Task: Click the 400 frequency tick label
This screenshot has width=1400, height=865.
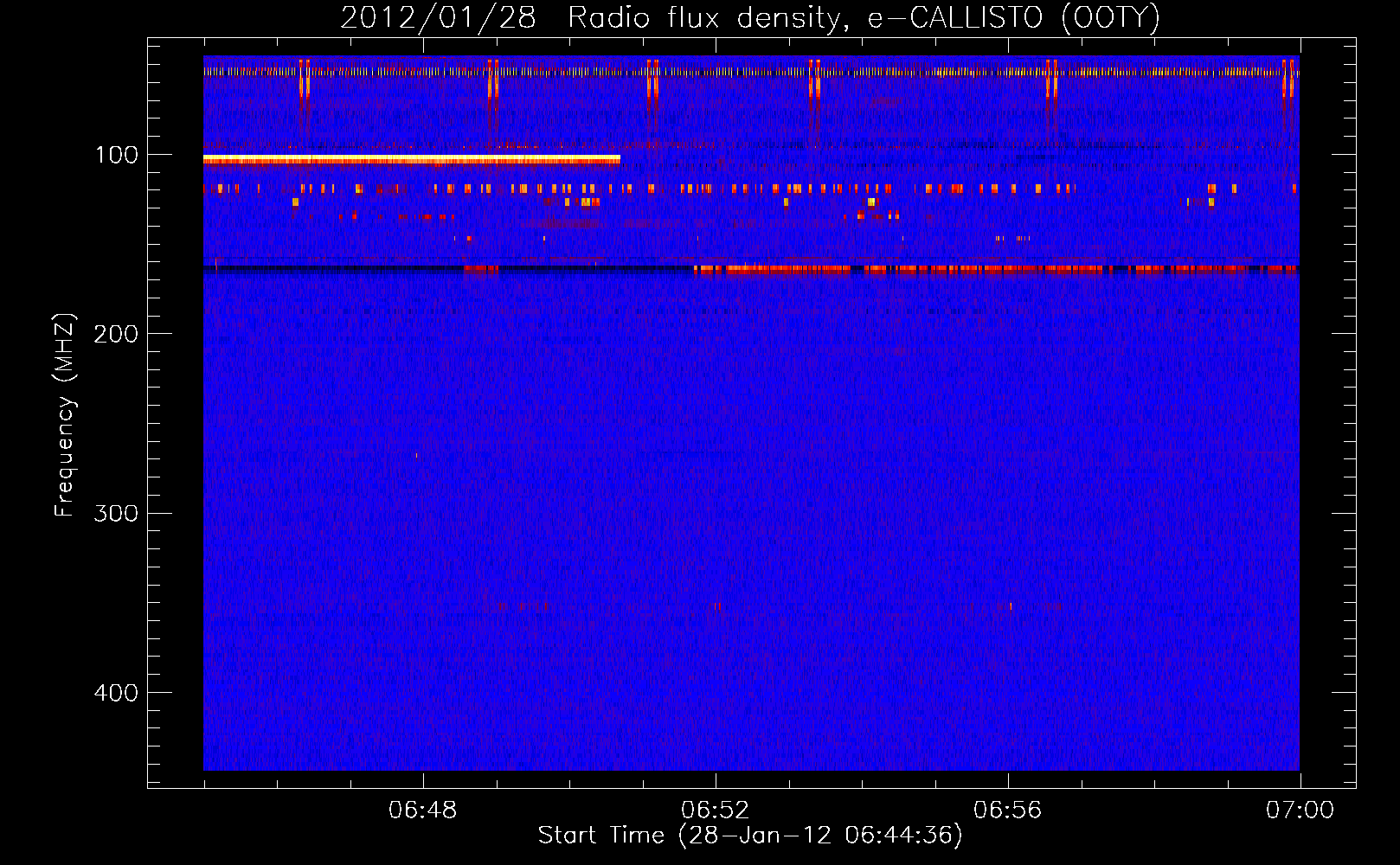Action: pyautogui.click(x=116, y=693)
